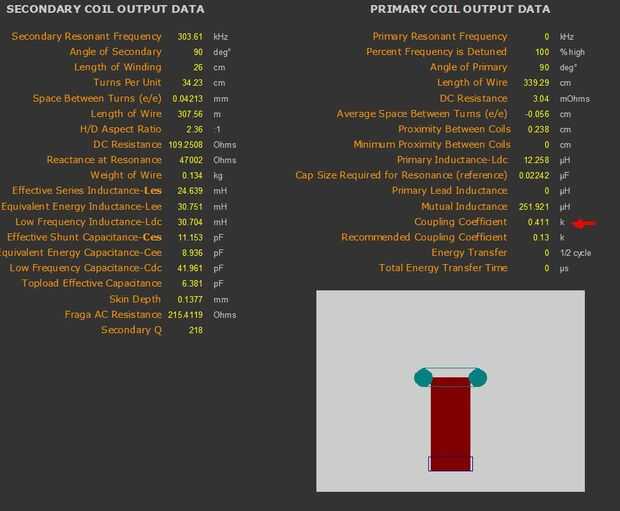The image size is (620, 511).
Task: Select Effective Shunt Capacitance-Ces value 11.153
Action: pyautogui.click(x=190, y=237)
